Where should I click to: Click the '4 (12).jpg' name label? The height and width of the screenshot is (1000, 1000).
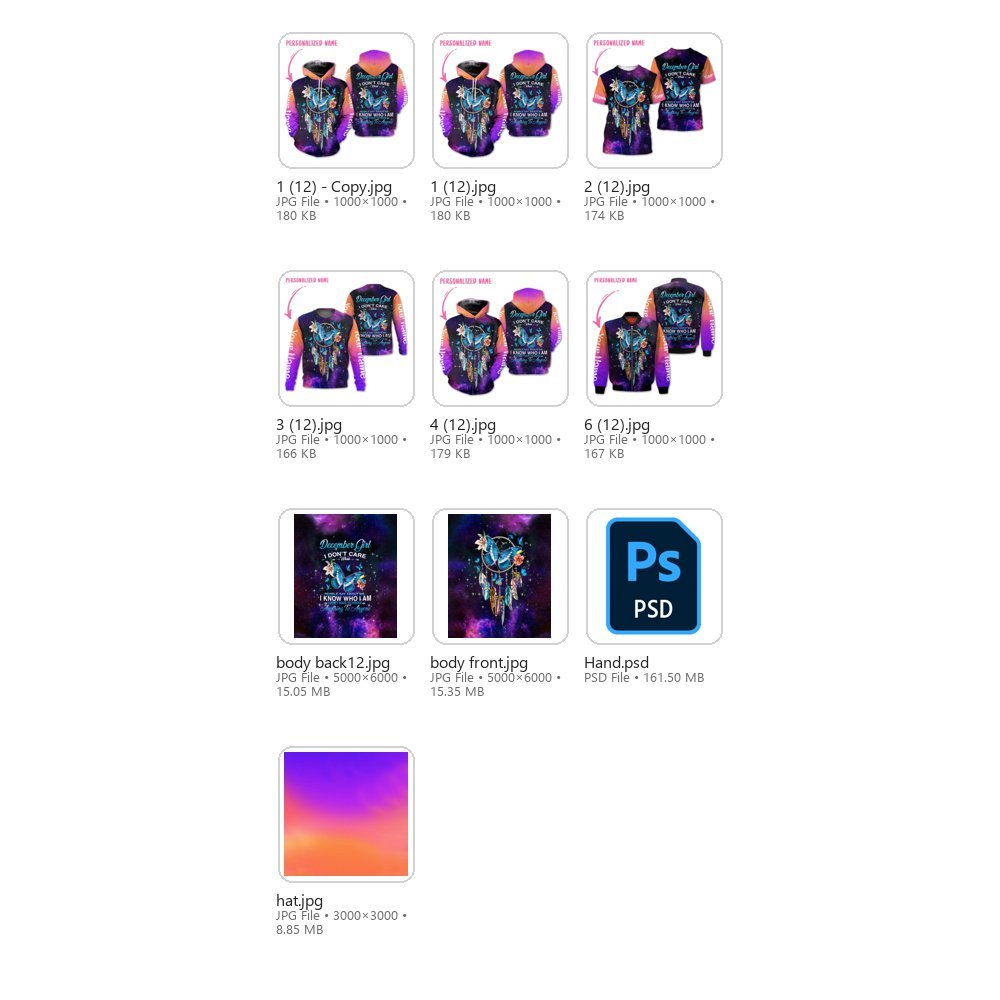coord(463,425)
